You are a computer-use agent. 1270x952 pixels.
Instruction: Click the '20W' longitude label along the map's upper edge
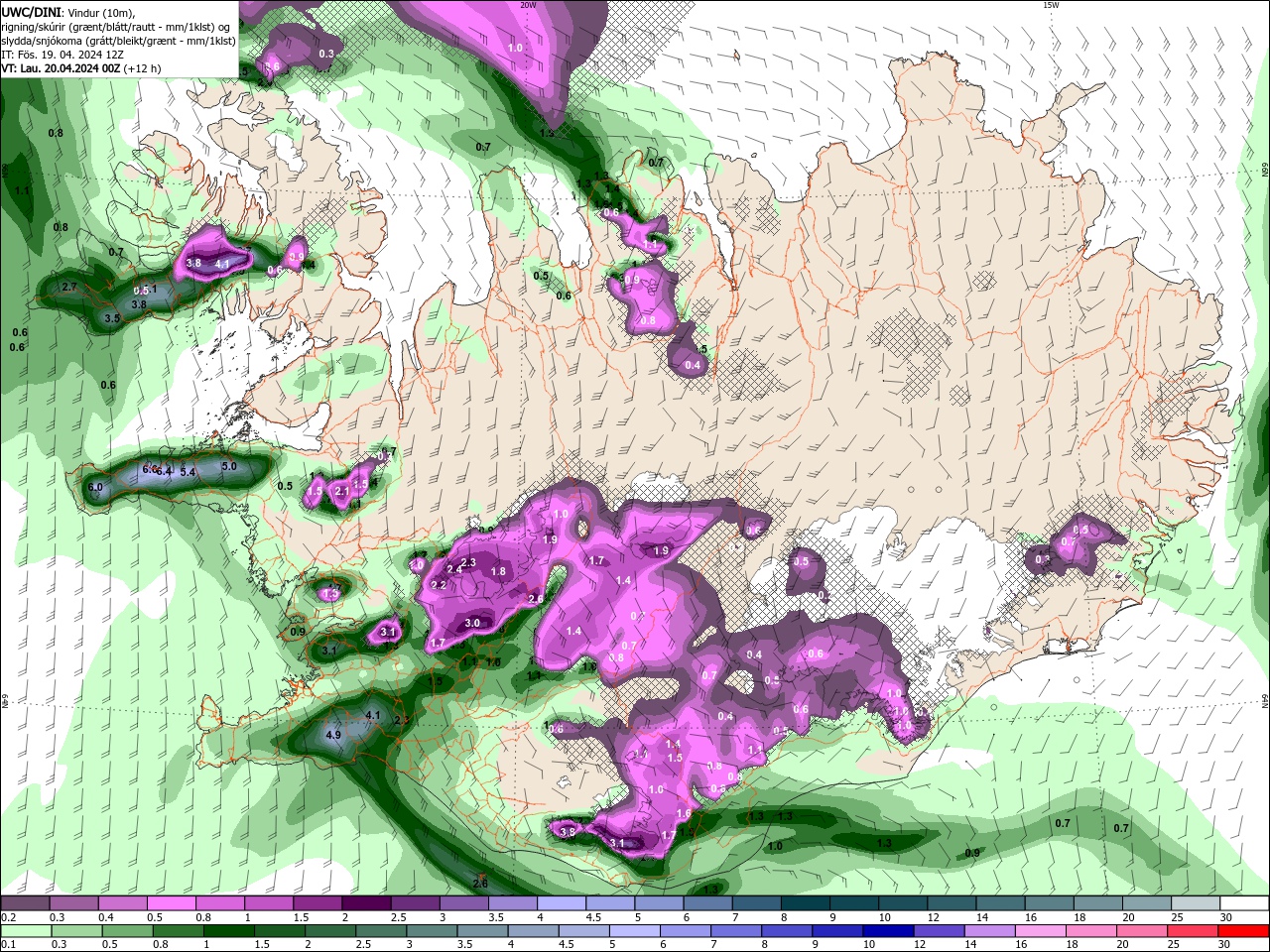[529, 5]
